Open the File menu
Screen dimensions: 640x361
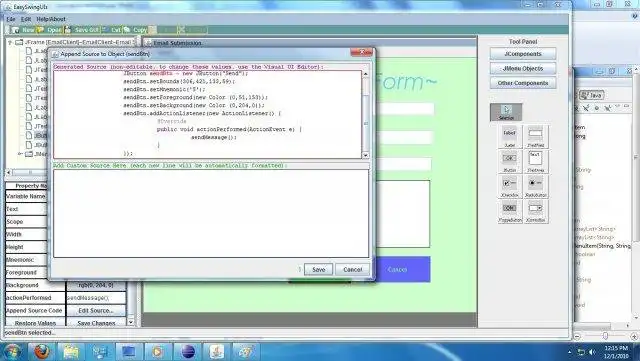click(x=11, y=19)
